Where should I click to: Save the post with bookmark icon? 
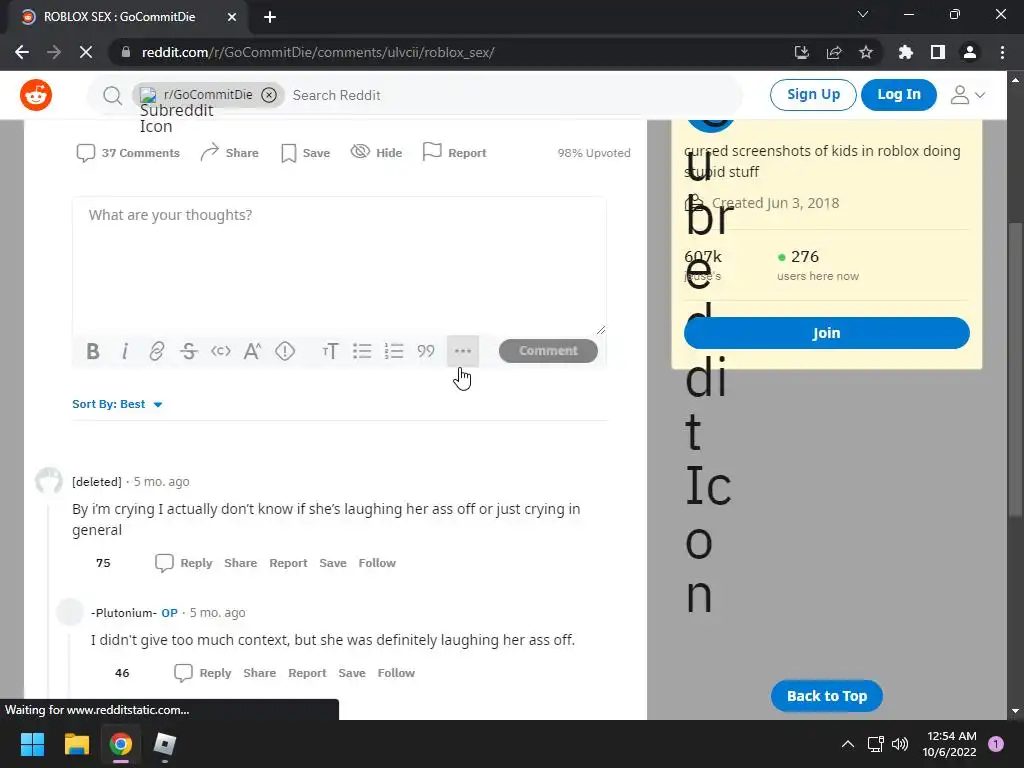click(305, 153)
